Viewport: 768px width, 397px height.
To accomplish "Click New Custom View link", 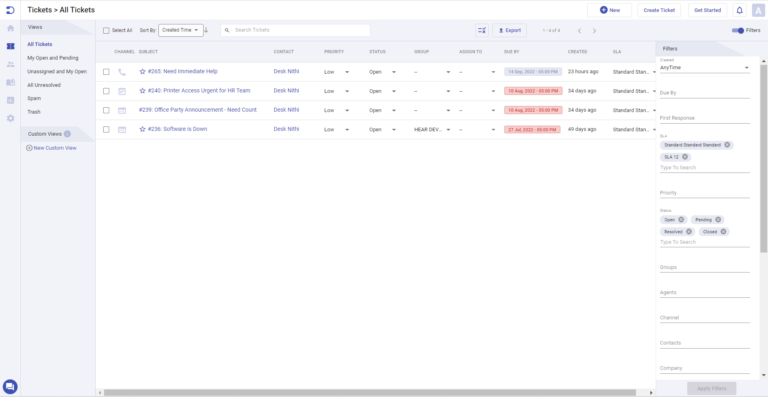I will (x=51, y=148).
